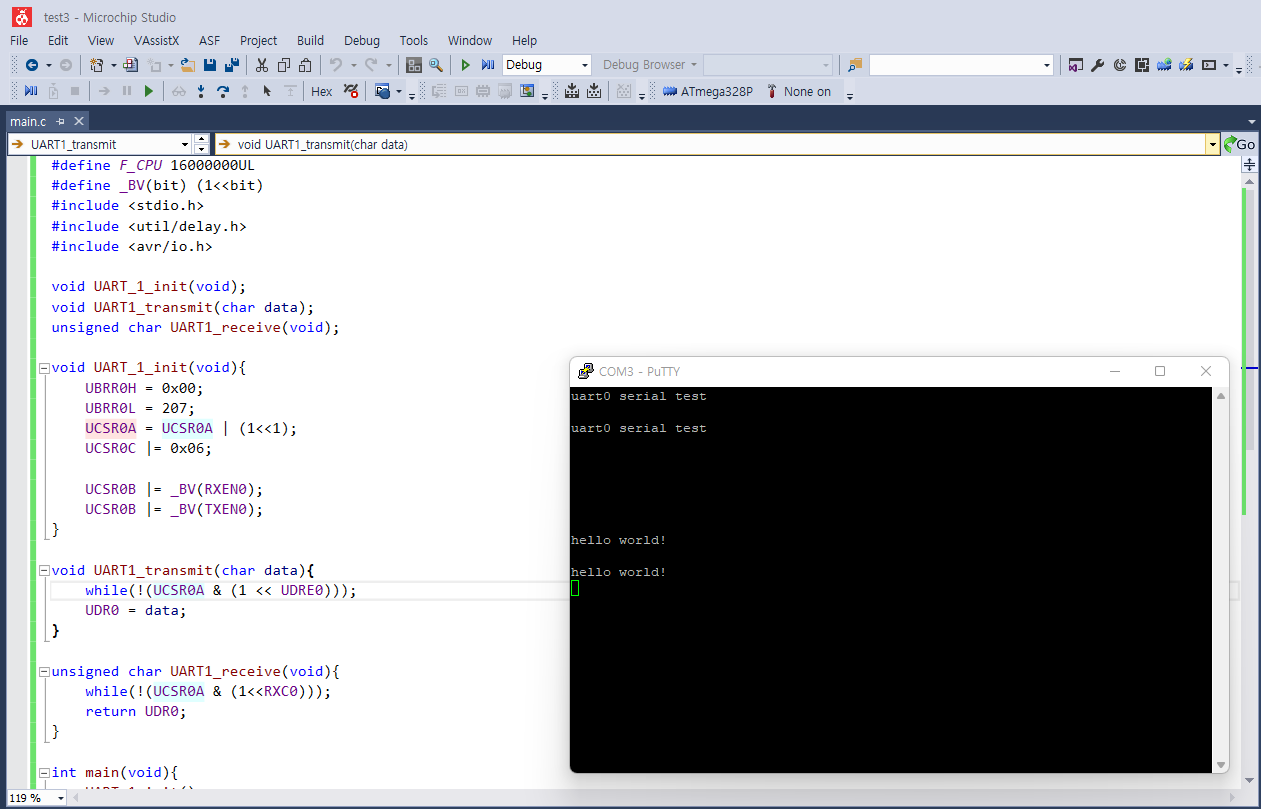Viewport: 1261px width, 809px height.
Task: Open the Tools menu
Action: pyautogui.click(x=413, y=40)
